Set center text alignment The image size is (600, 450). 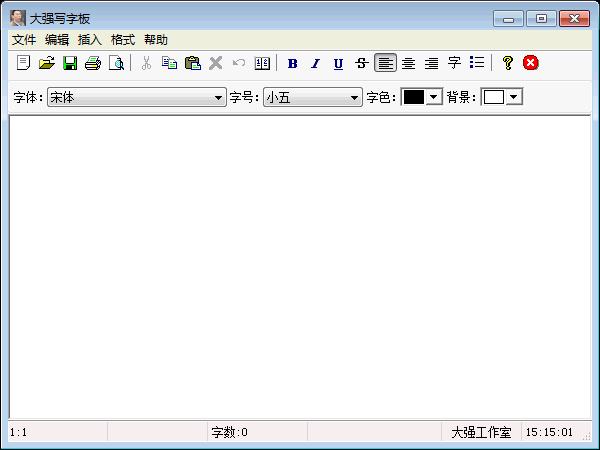(x=408, y=63)
